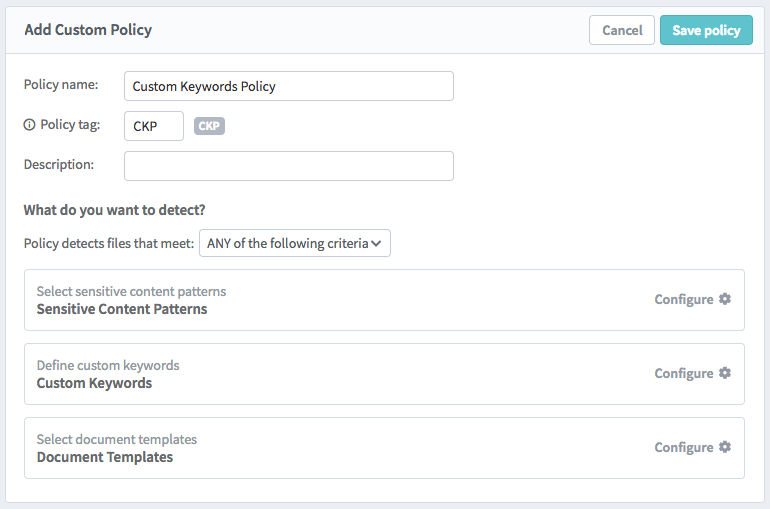Screen dimensions: 770x509
Task: Click the What do you want to detect heading
Action: 114,210
